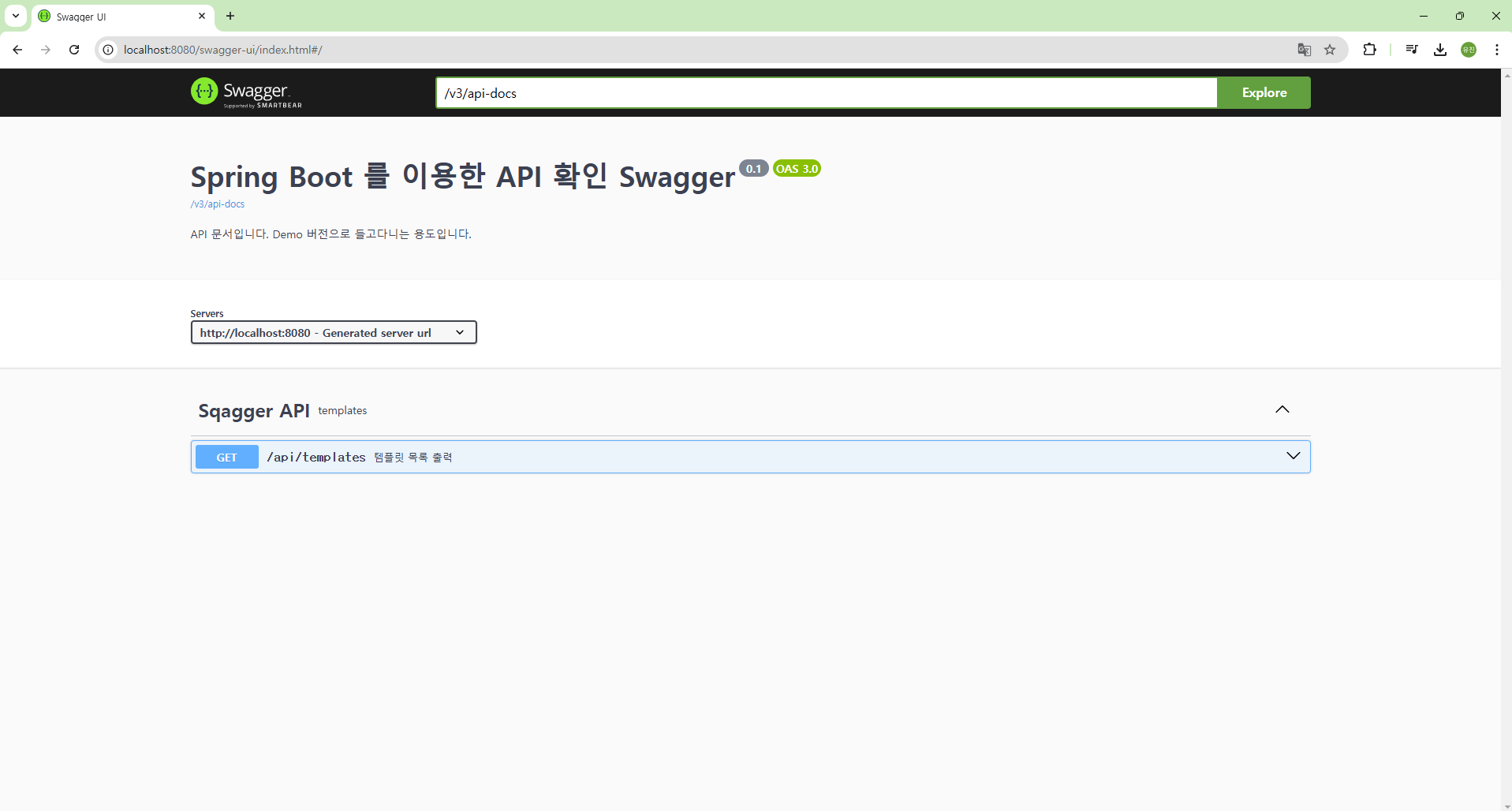Open the media control icon
Screen dimensions: 1512x811
[x=1412, y=50]
